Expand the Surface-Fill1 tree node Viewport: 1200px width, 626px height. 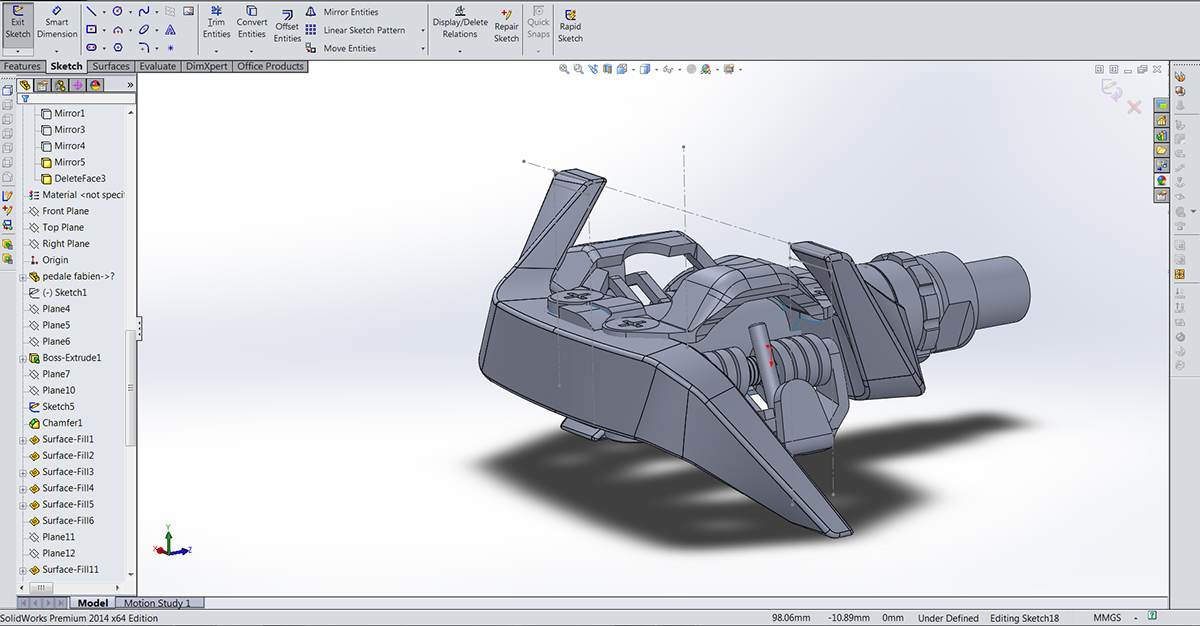(22, 440)
